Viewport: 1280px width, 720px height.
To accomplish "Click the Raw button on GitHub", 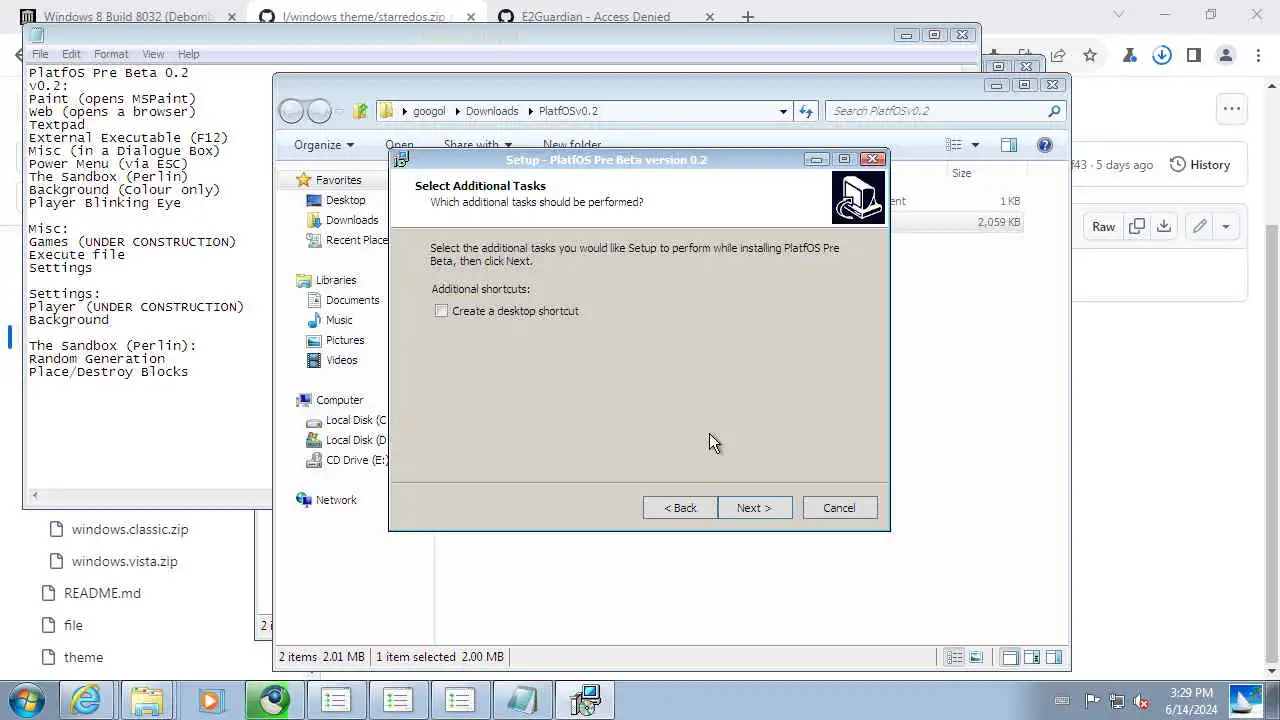I will [x=1103, y=226].
